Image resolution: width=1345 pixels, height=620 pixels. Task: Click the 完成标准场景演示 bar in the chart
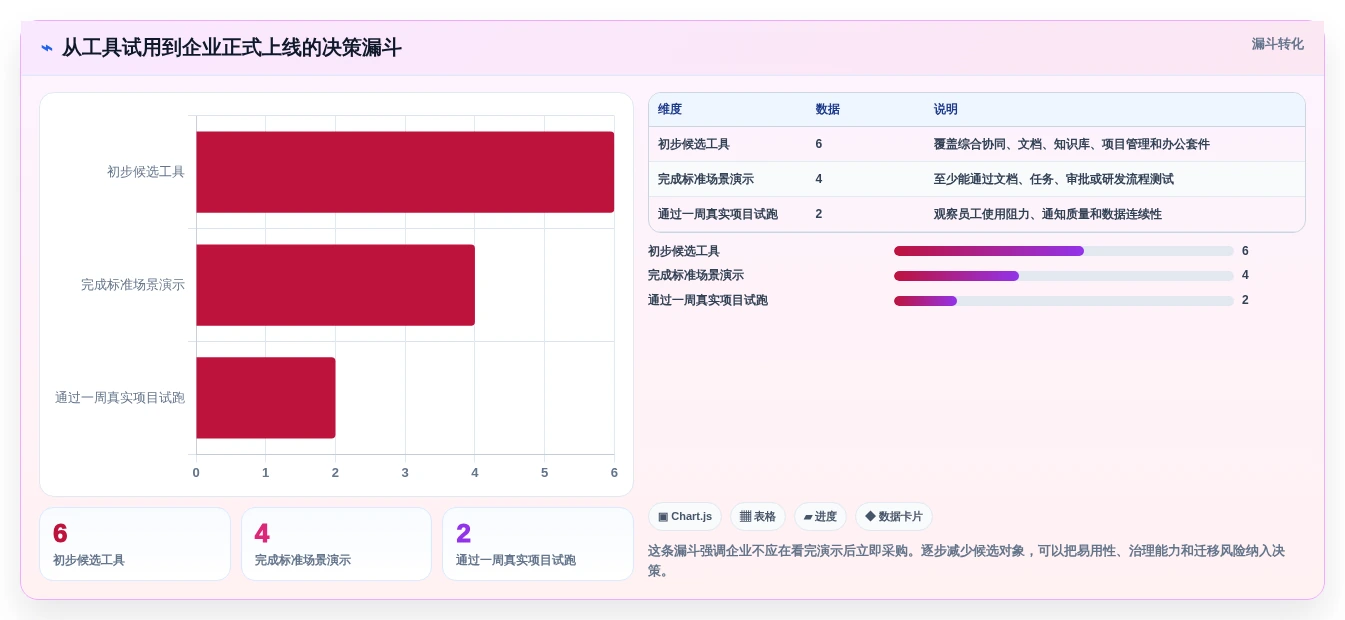point(335,285)
